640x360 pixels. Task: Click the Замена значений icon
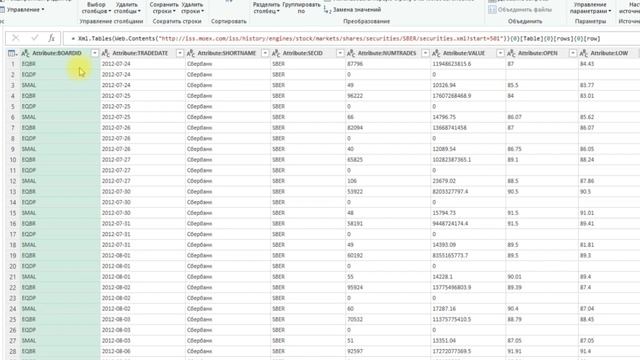pyautogui.click(x=327, y=10)
